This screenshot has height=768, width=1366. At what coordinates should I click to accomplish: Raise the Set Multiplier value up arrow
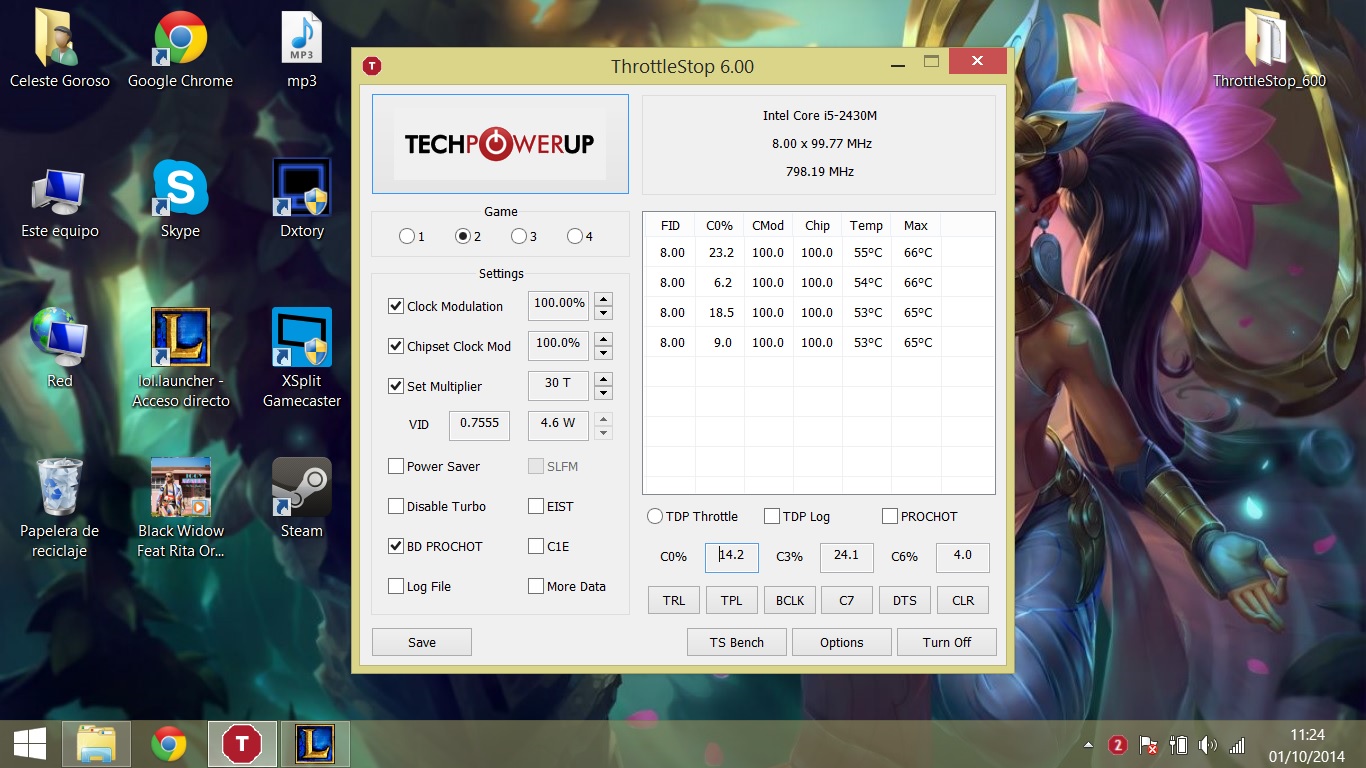[603, 379]
